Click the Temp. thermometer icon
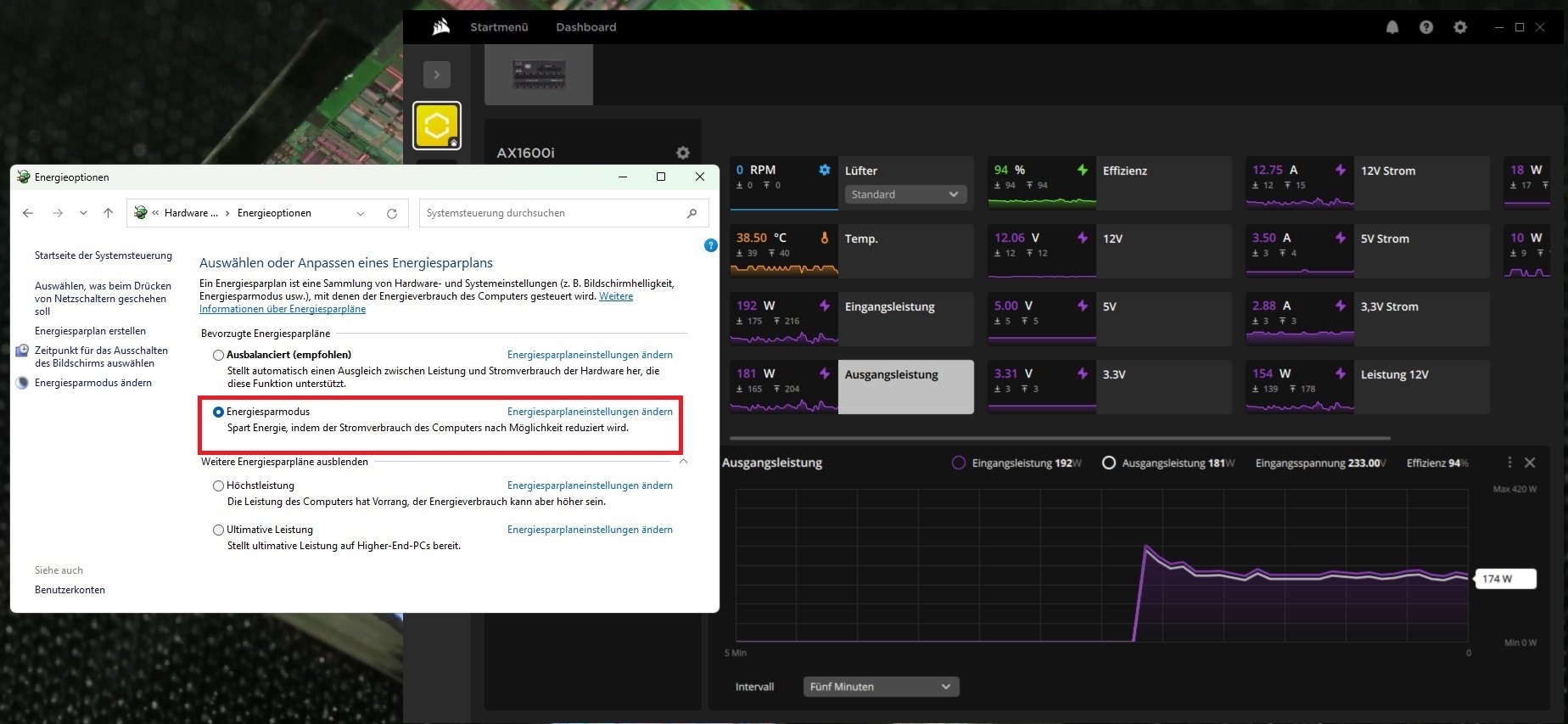This screenshot has height=724, width=1568. pos(824,238)
